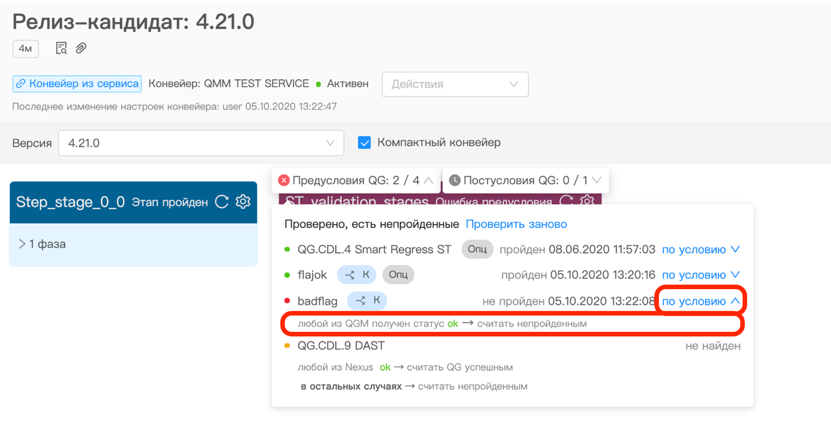Click the 'Конвейер из сервиса' link

(77, 84)
